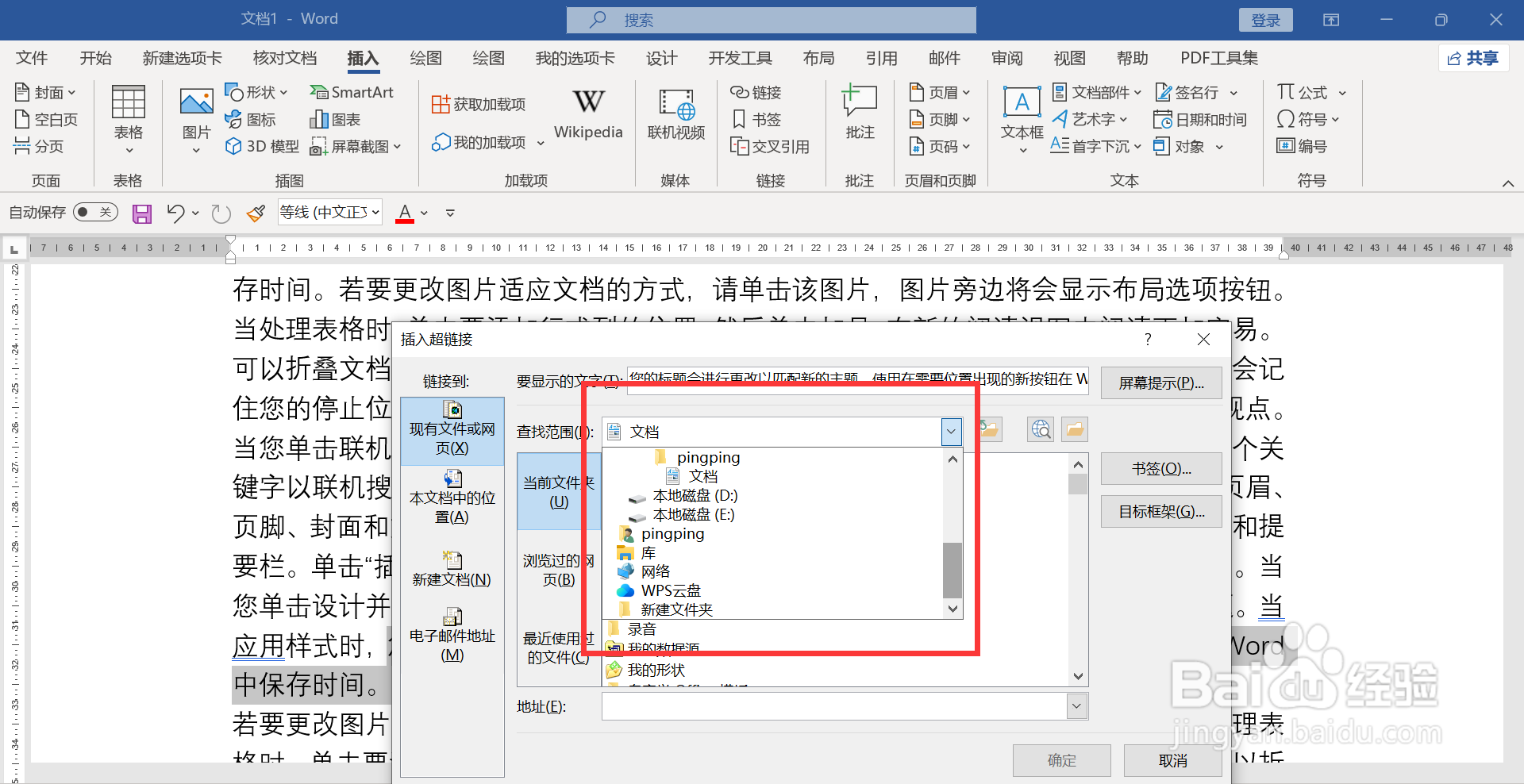
Task: Insert a 3D 模型
Action: click(262, 146)
